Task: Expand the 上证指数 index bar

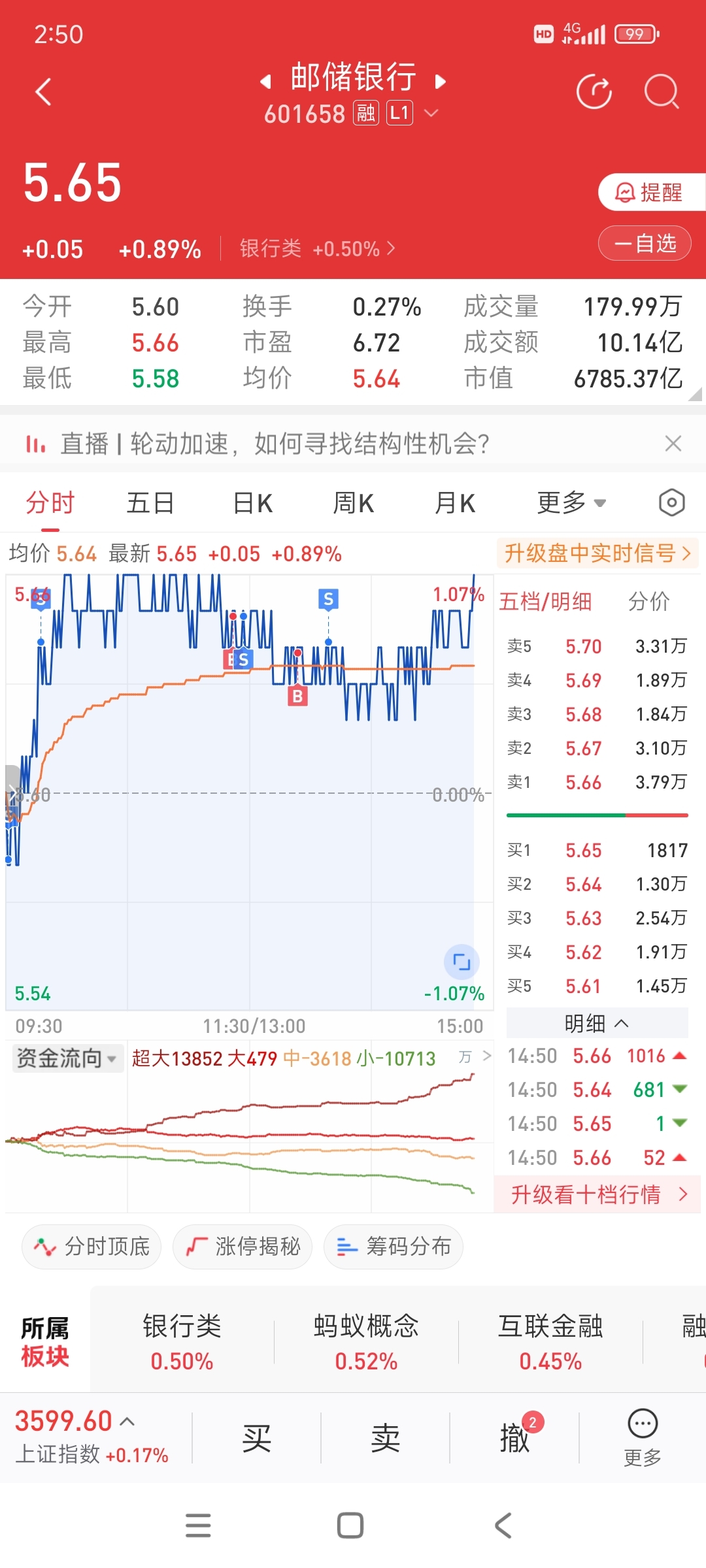Action: click(x=92, y=1437)
